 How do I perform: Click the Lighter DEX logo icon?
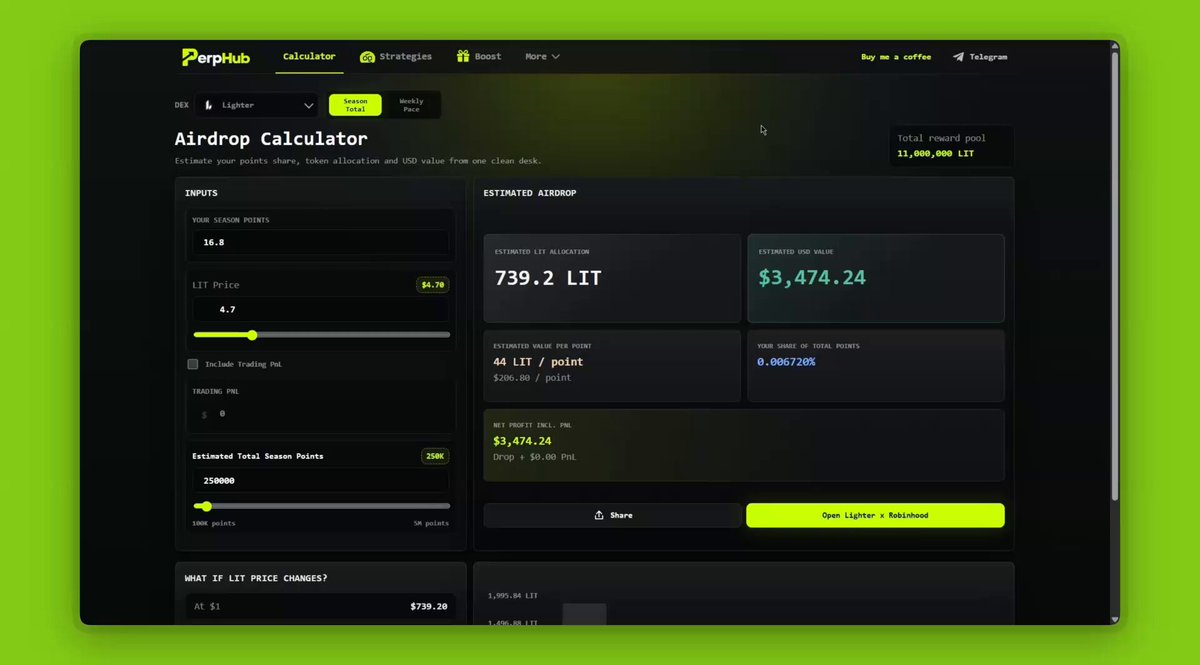tap(209, 105)
